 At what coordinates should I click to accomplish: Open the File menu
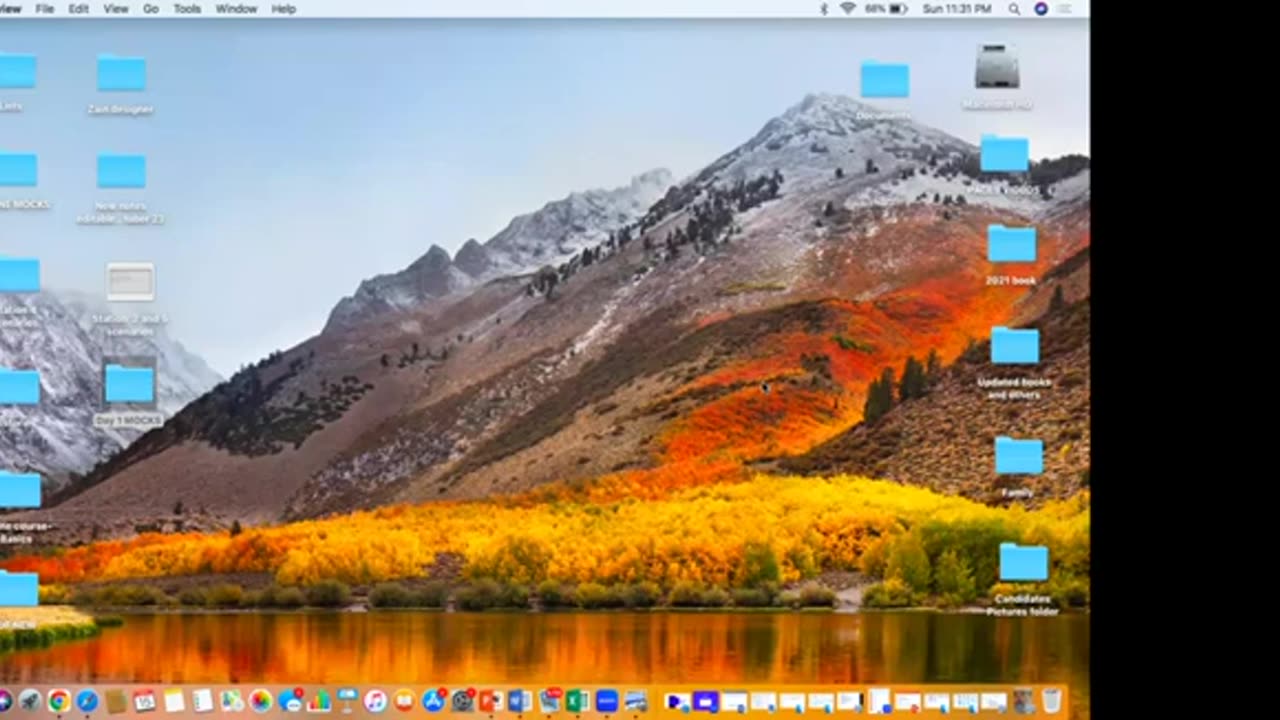click(x=45, y=8)
